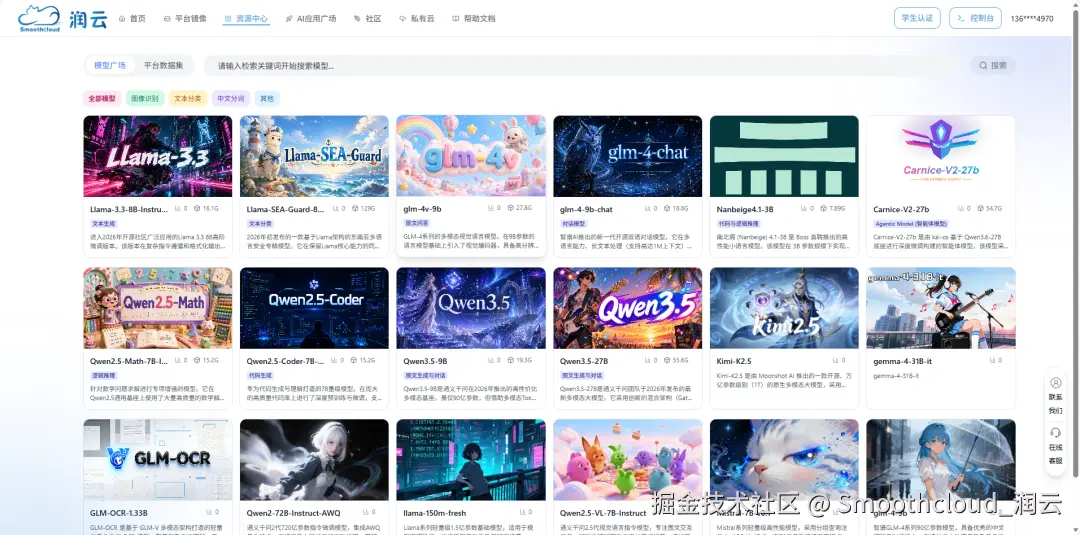Switch to the 模型广场 tab
Screen dimensions: 1080x535
click(110, 65)
